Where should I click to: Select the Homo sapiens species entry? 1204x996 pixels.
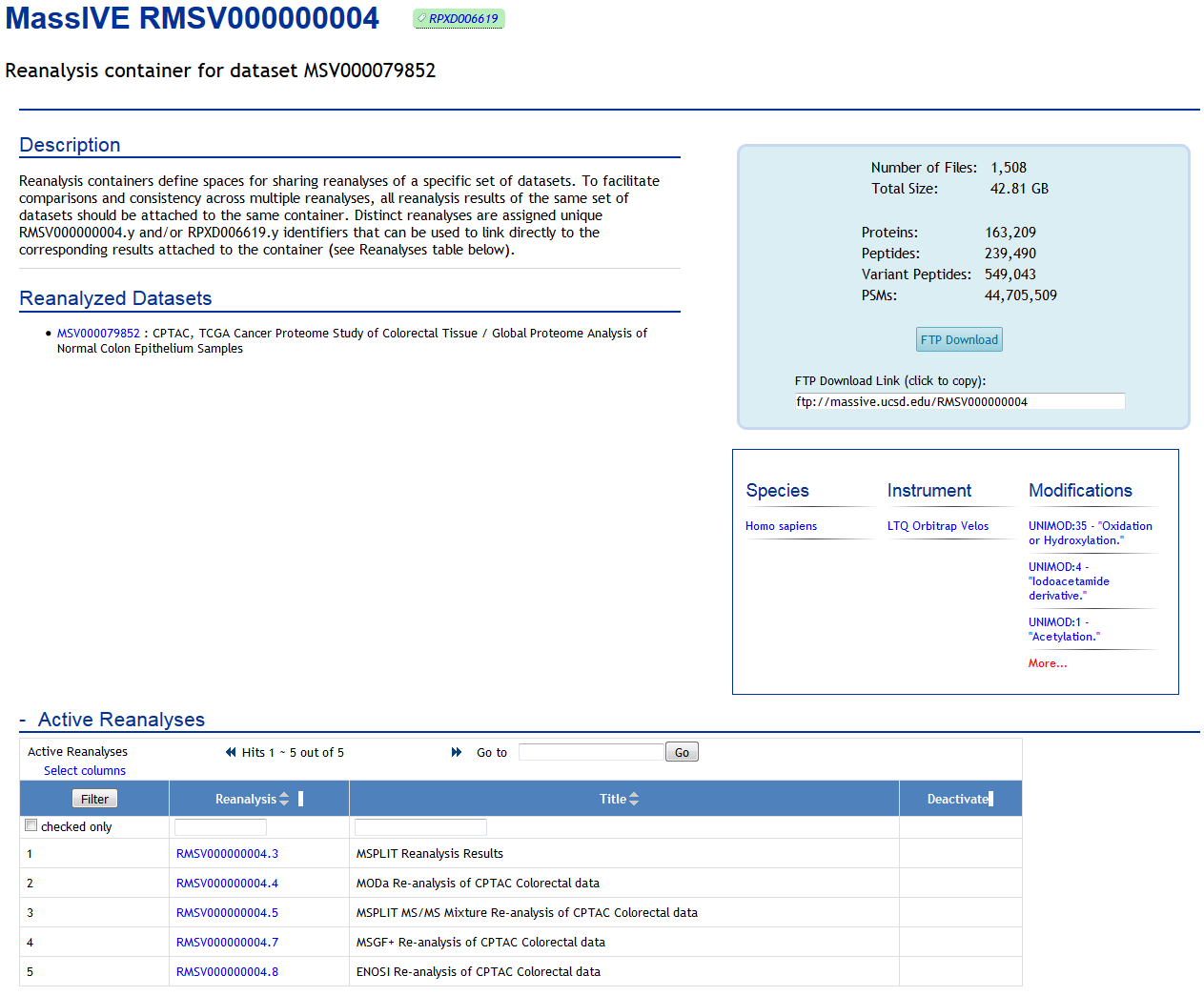point(781,525)
